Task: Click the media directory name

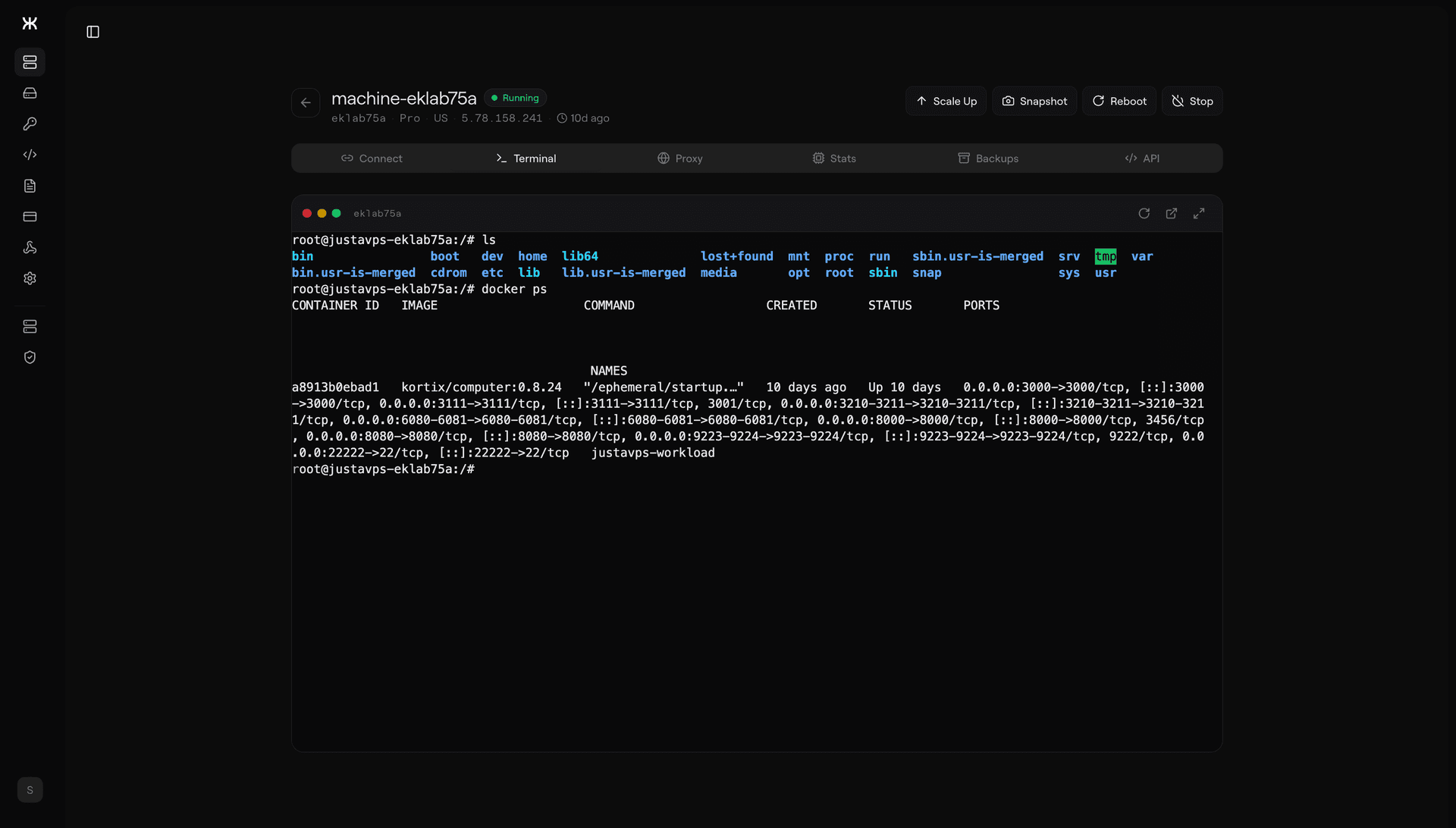Action: (719, 273)
